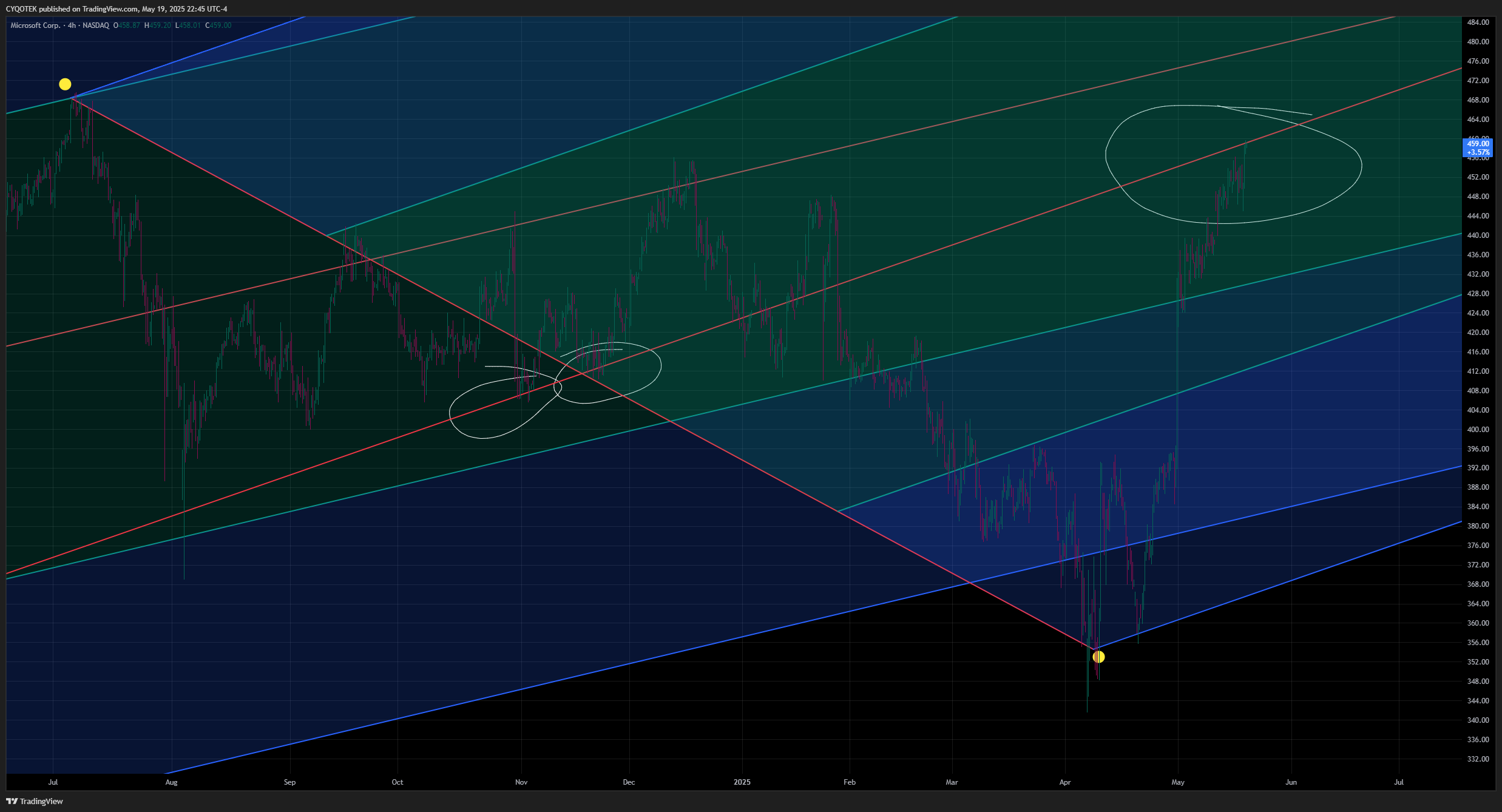The width and height of the screenshot is (1502, 812).
Task: Click the 412.00 price axis label
Action: coord(1478,371)
